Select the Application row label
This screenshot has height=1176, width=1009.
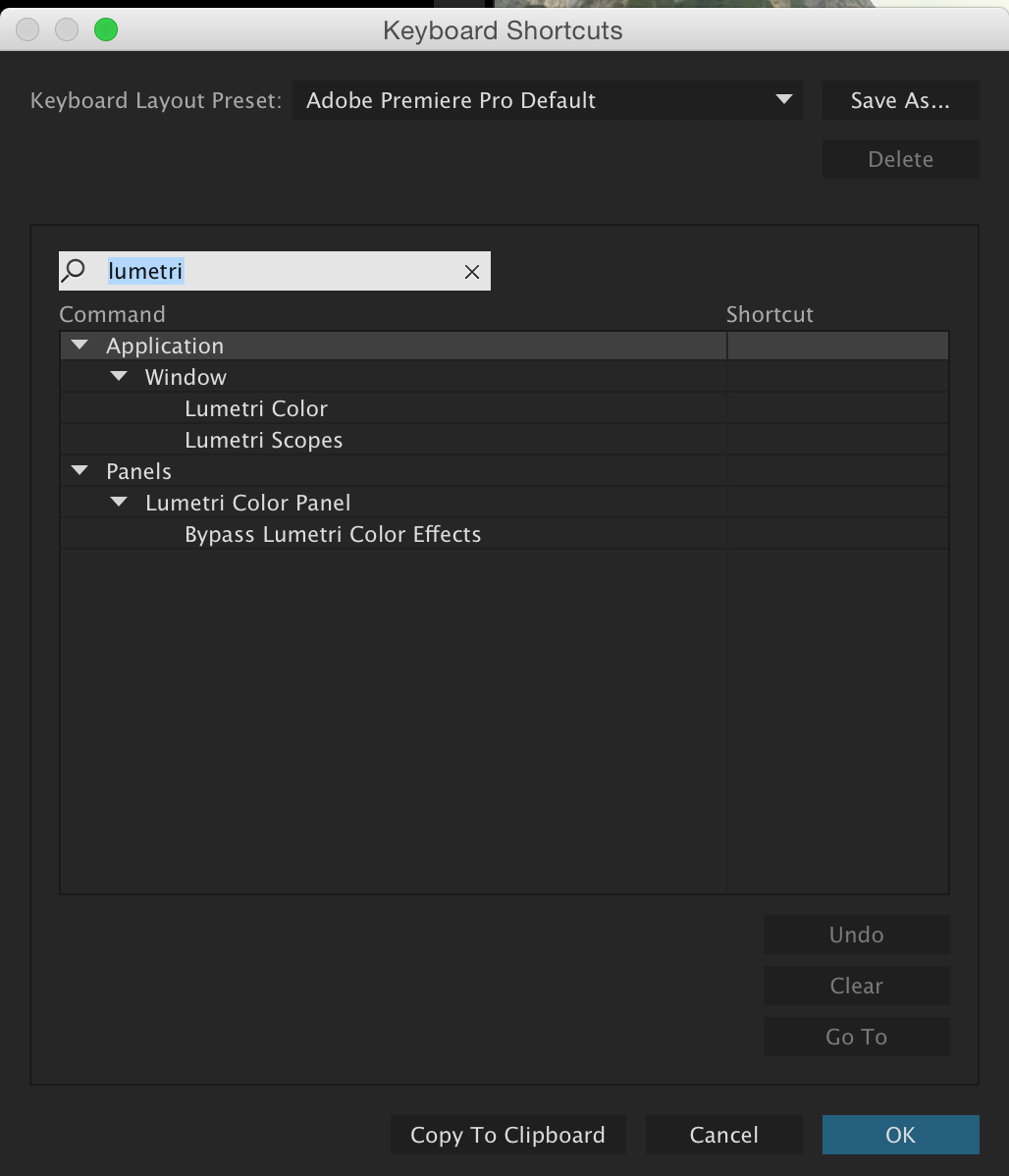click(x=165, y=346)
